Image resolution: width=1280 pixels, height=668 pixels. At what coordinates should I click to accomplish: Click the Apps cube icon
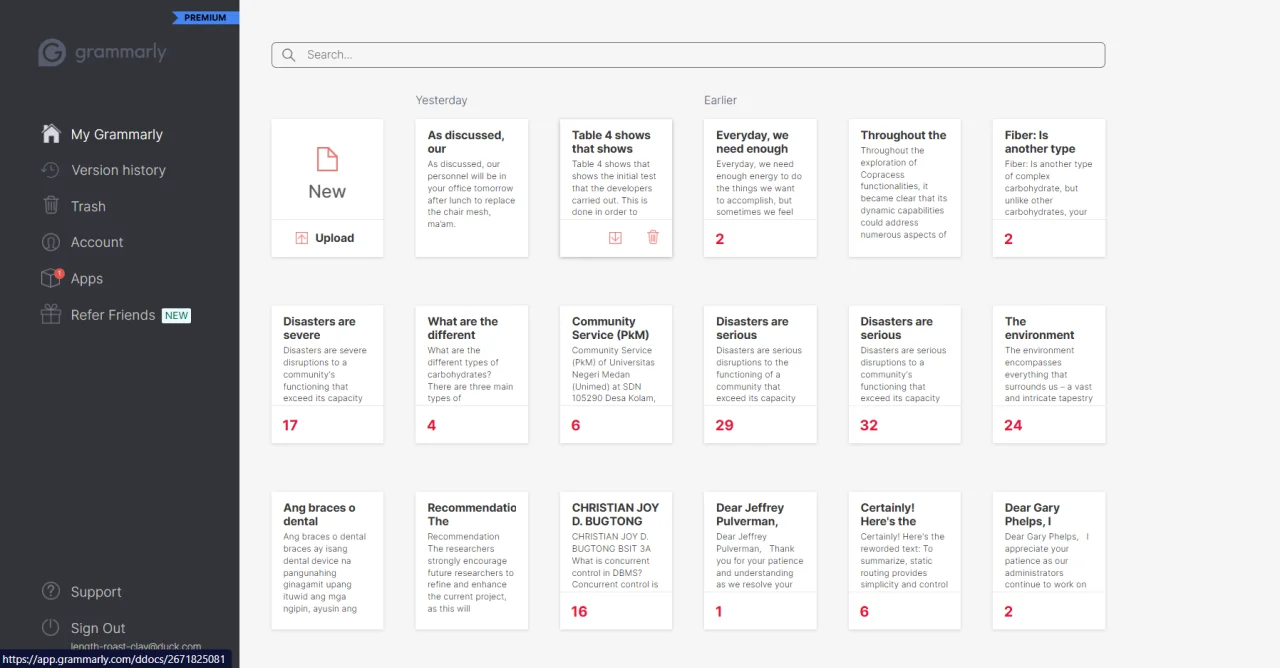(x=51, y=278)
